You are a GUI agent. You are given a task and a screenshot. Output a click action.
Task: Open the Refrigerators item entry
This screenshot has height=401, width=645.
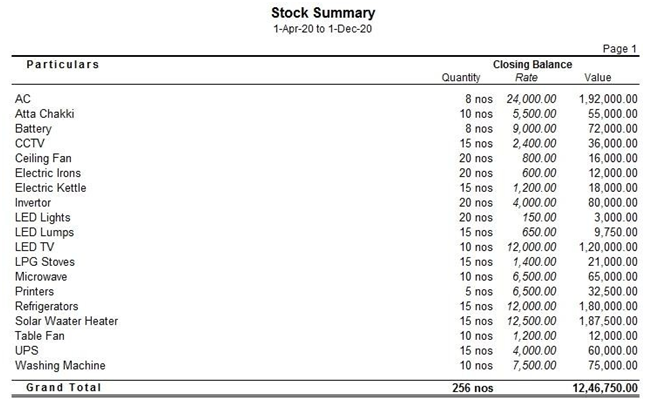[x=46, y=306]
